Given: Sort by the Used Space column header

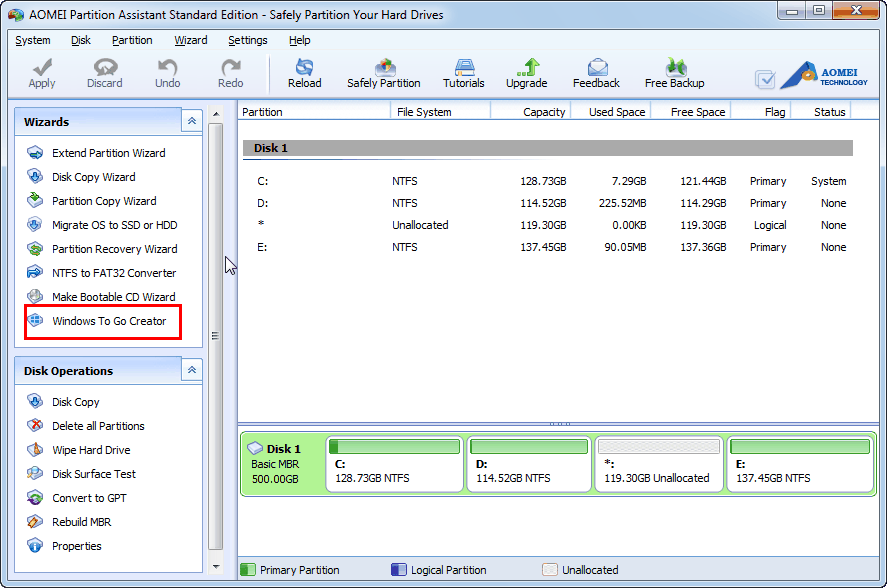Looking at the screenshot, I should [611, 111].
